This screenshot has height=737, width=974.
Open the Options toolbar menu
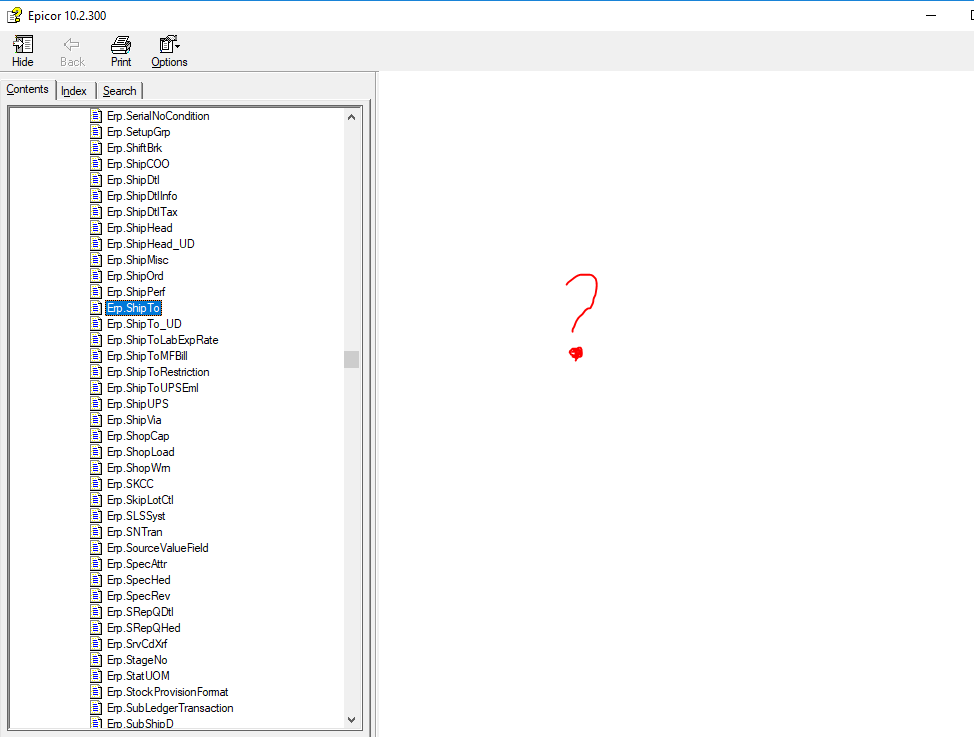169,51
